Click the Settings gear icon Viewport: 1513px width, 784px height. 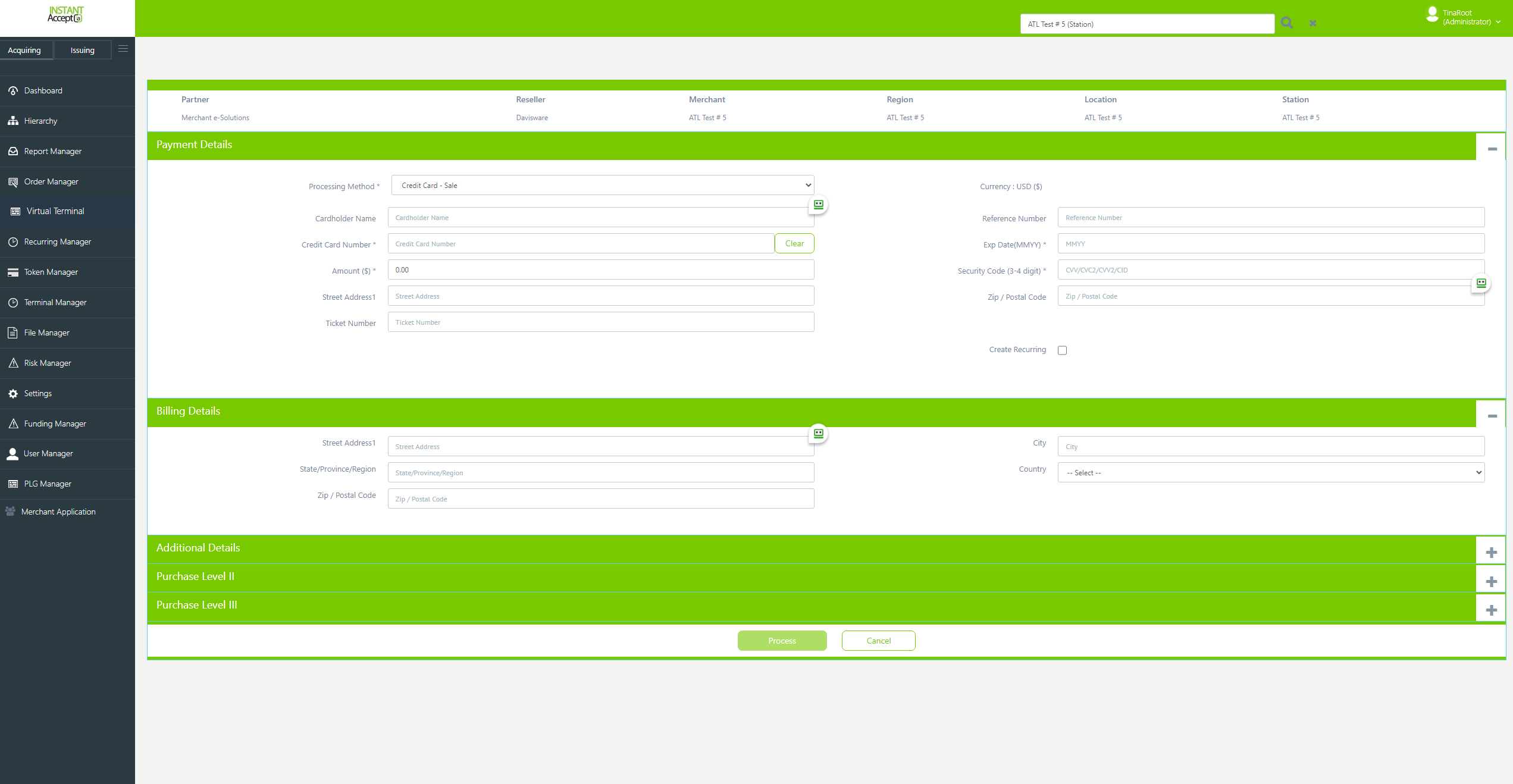[x=13, y=394]
